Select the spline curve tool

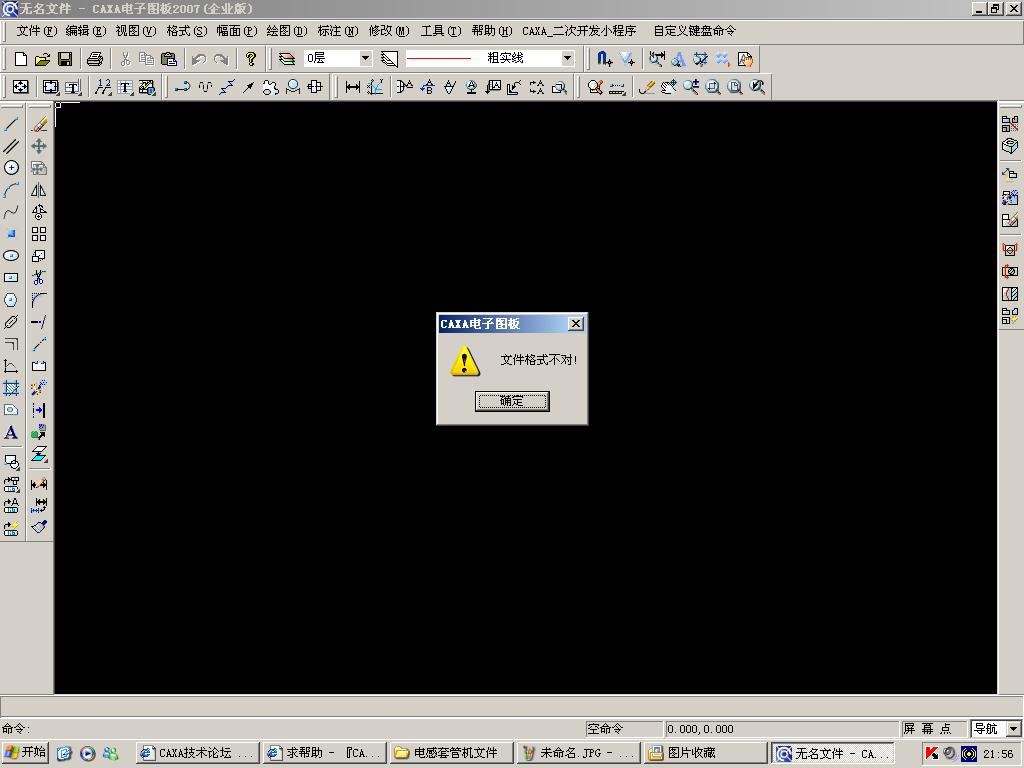click(11, 212)
